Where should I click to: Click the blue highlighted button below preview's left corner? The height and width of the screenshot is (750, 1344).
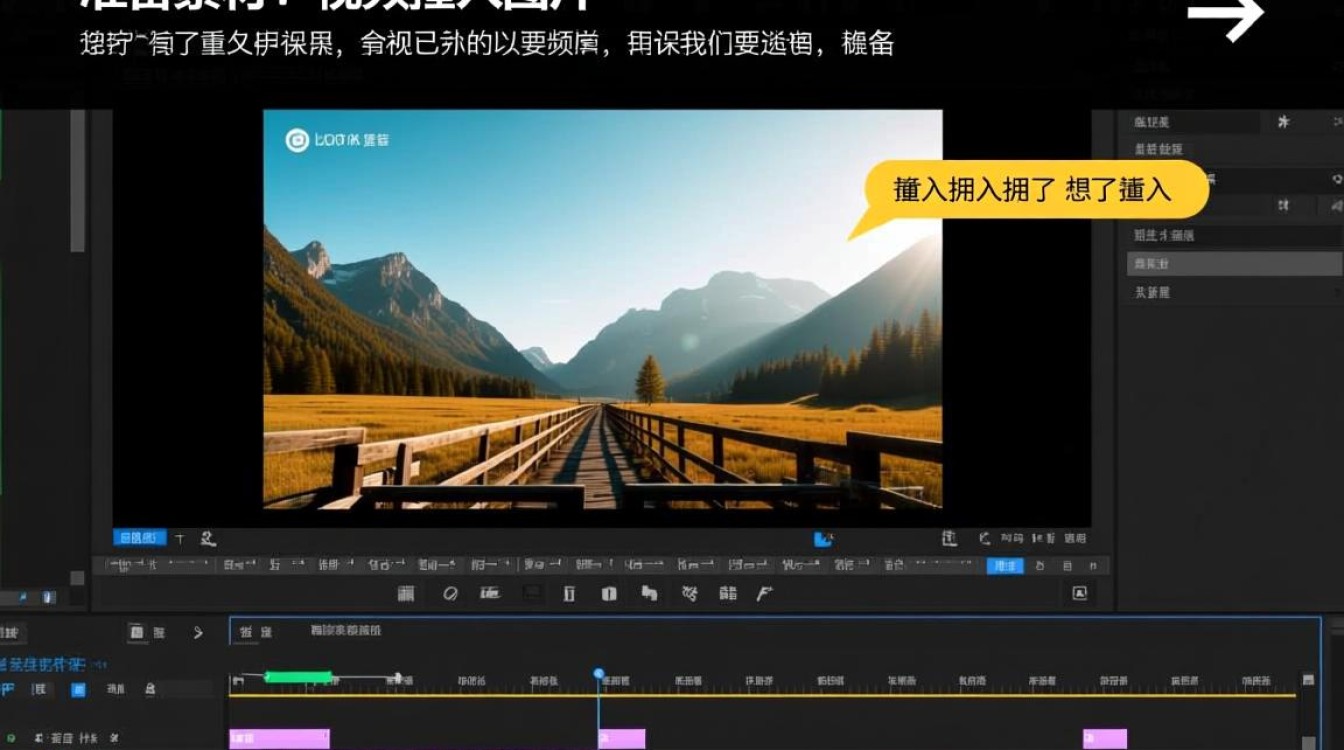(x=139, y=538)
